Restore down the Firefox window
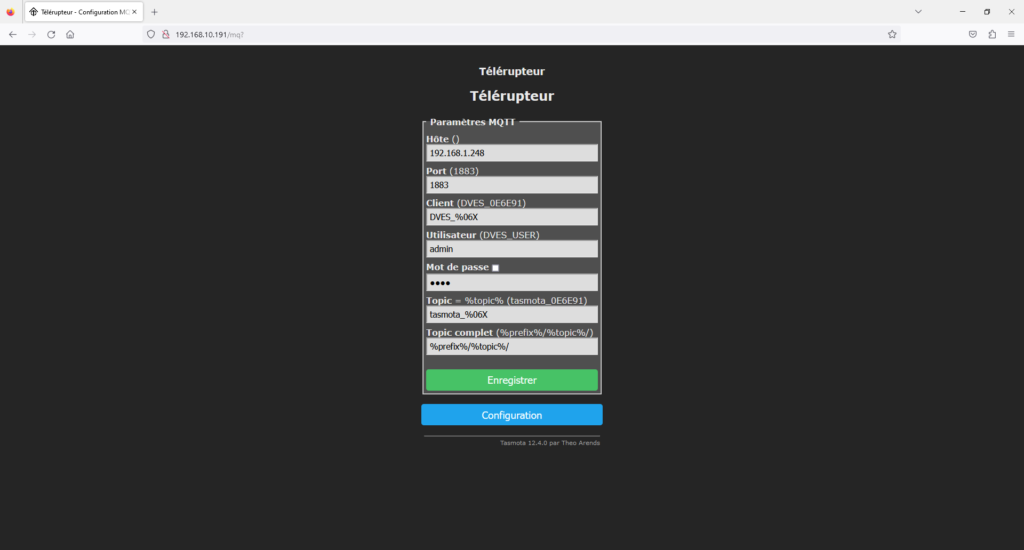 coord(987,12)
